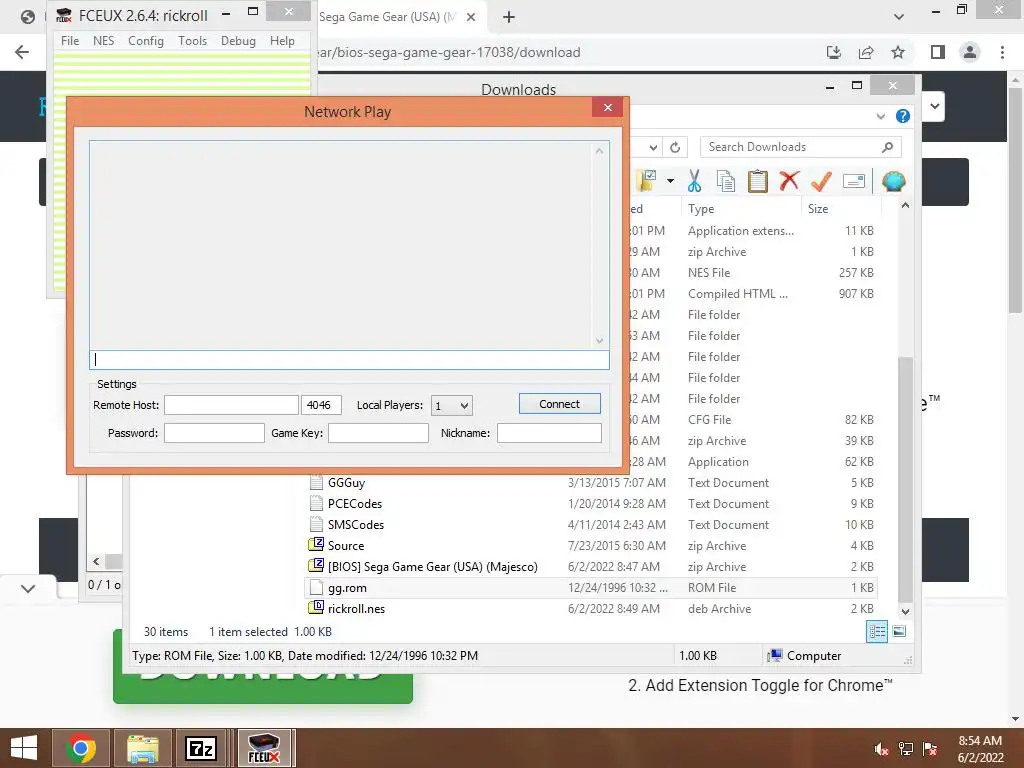Go back in Chrome
Viewport: 1024px width, 768px height.
22,52
